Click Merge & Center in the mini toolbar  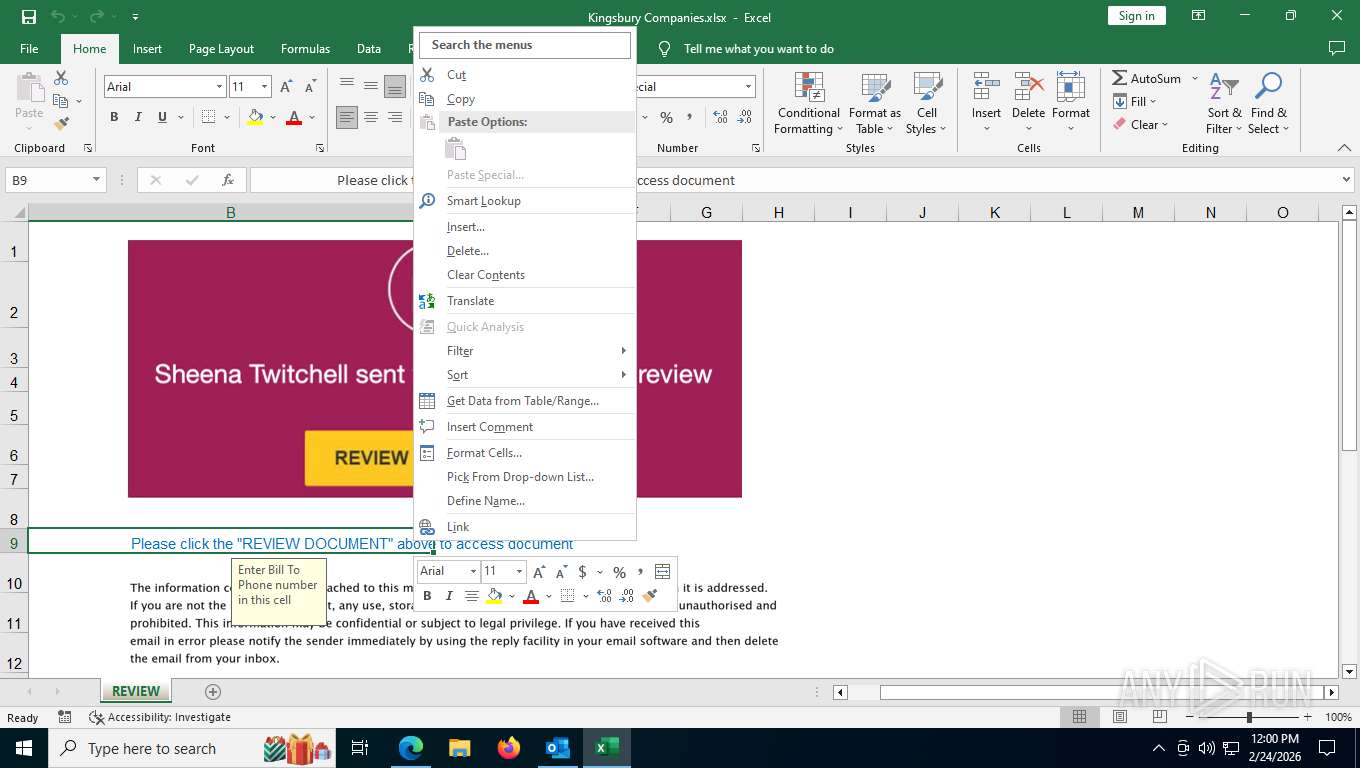662,572
